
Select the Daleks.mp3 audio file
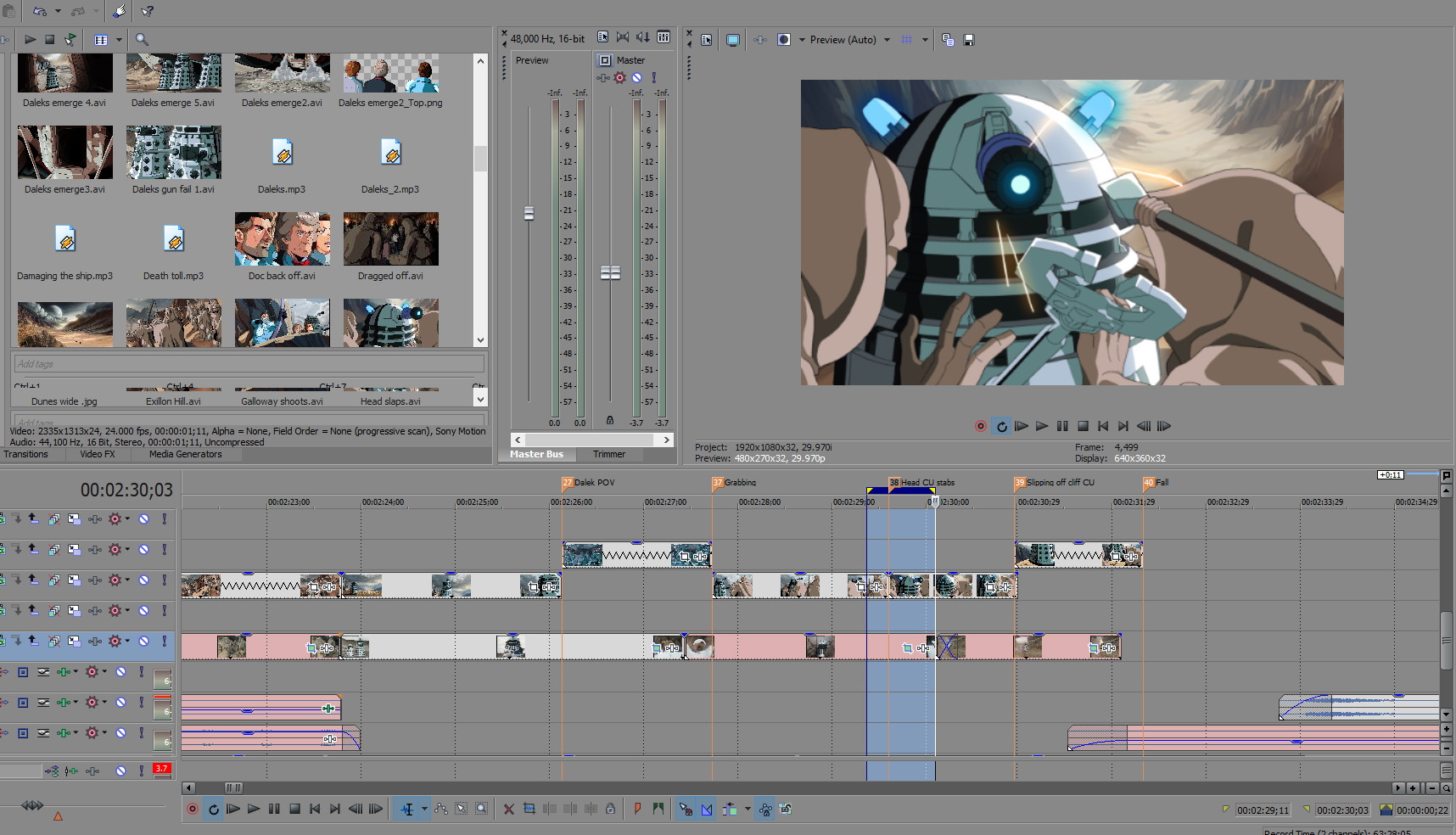(282, 153)
